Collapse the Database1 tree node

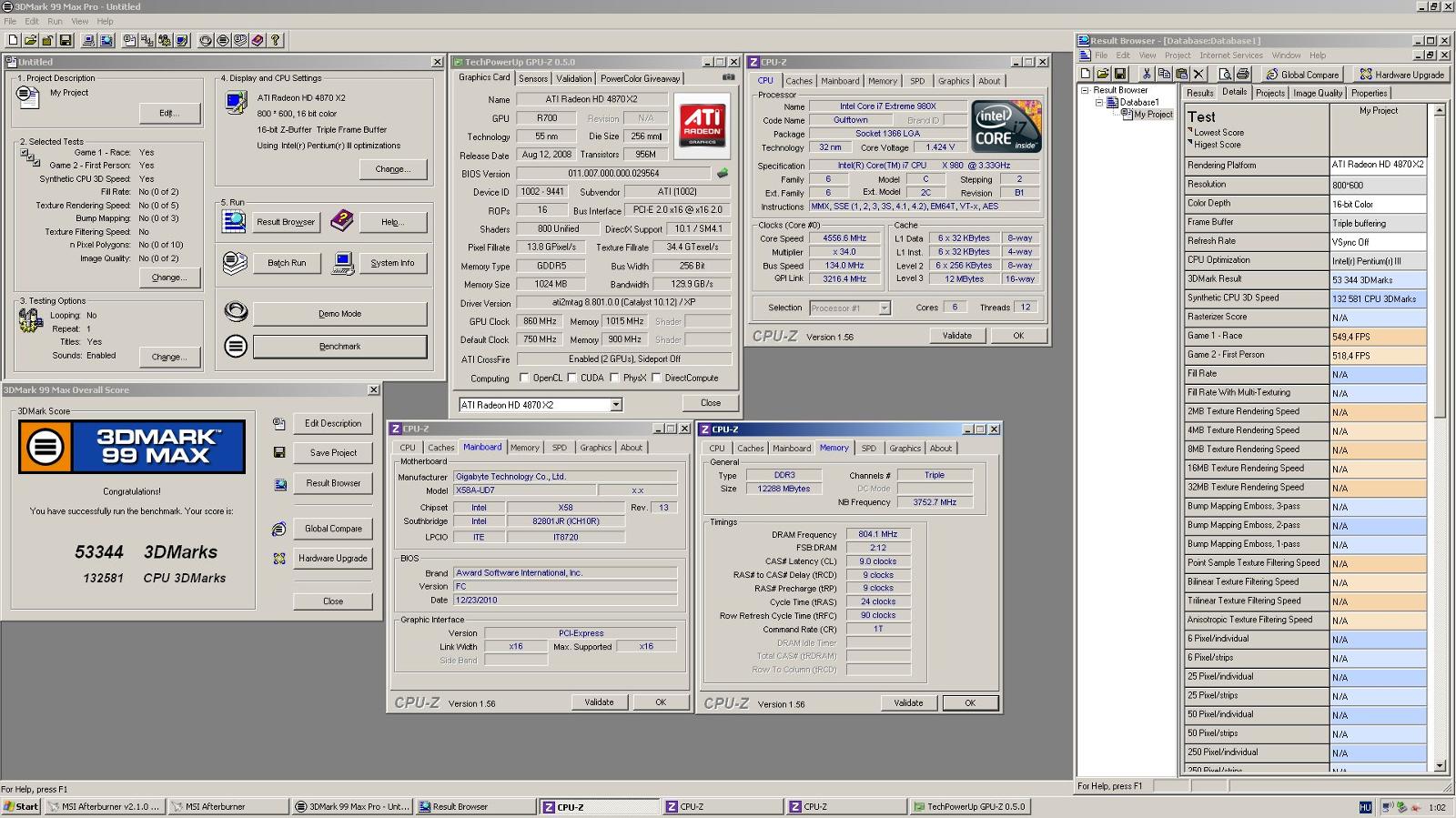(1098, 103)
